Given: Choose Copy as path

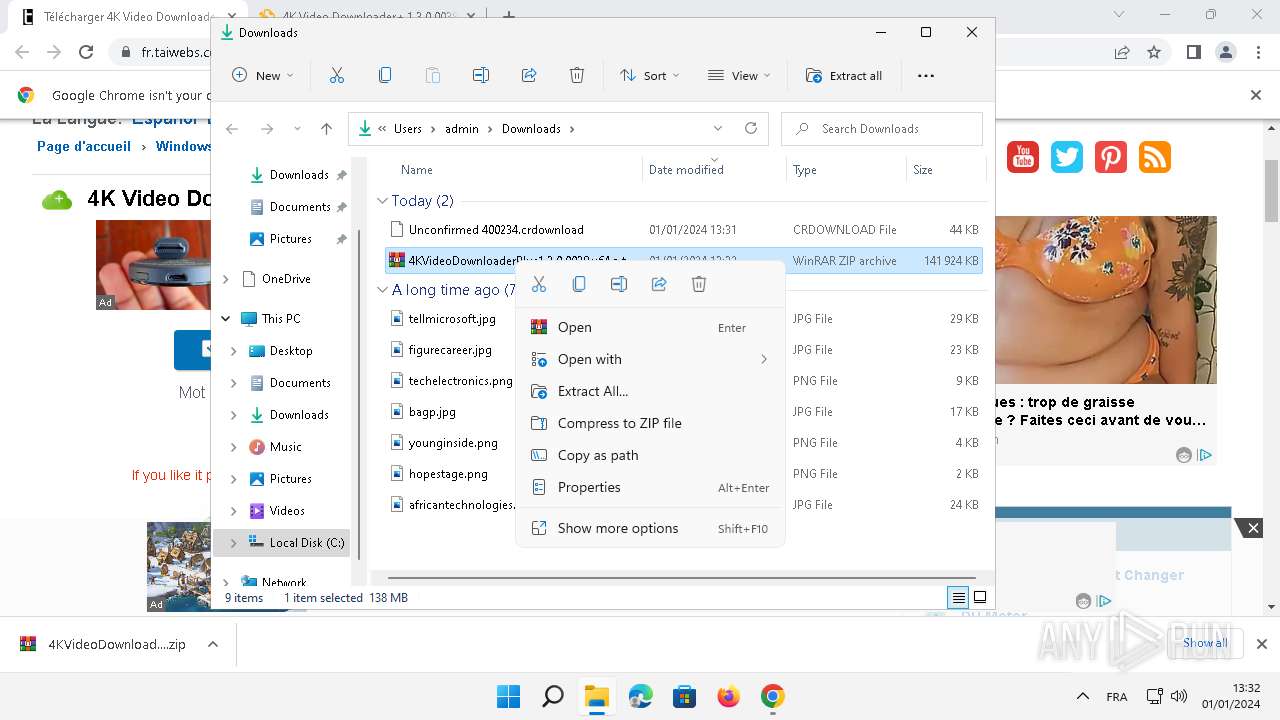Looking at the screenshot, I should click(650, 455).
